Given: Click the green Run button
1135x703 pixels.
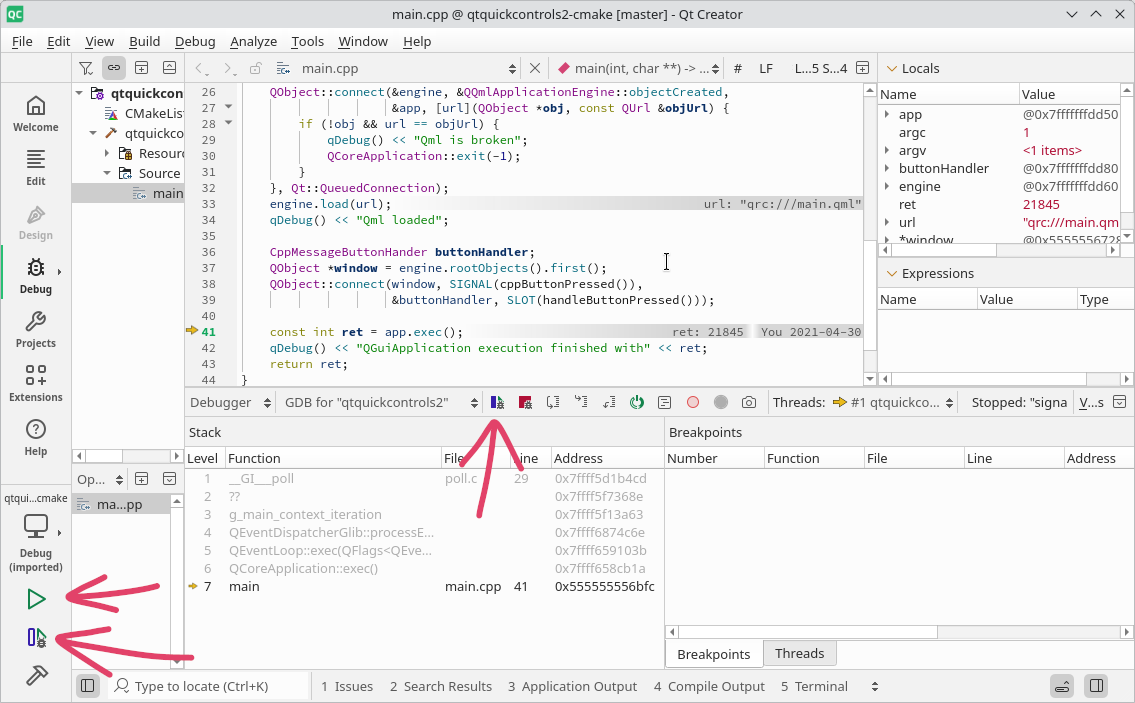Looking at the screenshot, I should 36,599.
